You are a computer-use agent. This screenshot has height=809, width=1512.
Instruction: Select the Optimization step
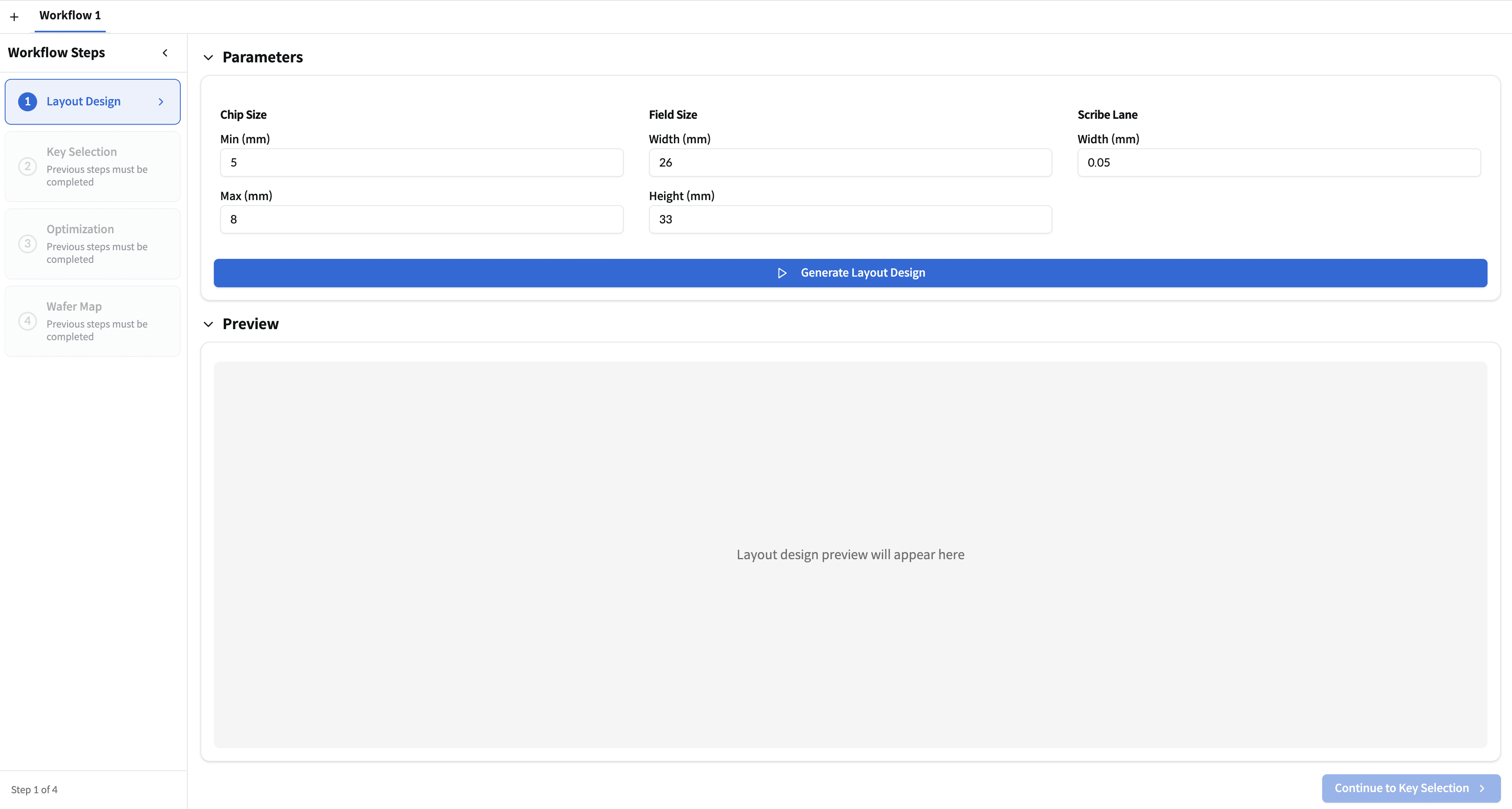coord(93,243)
